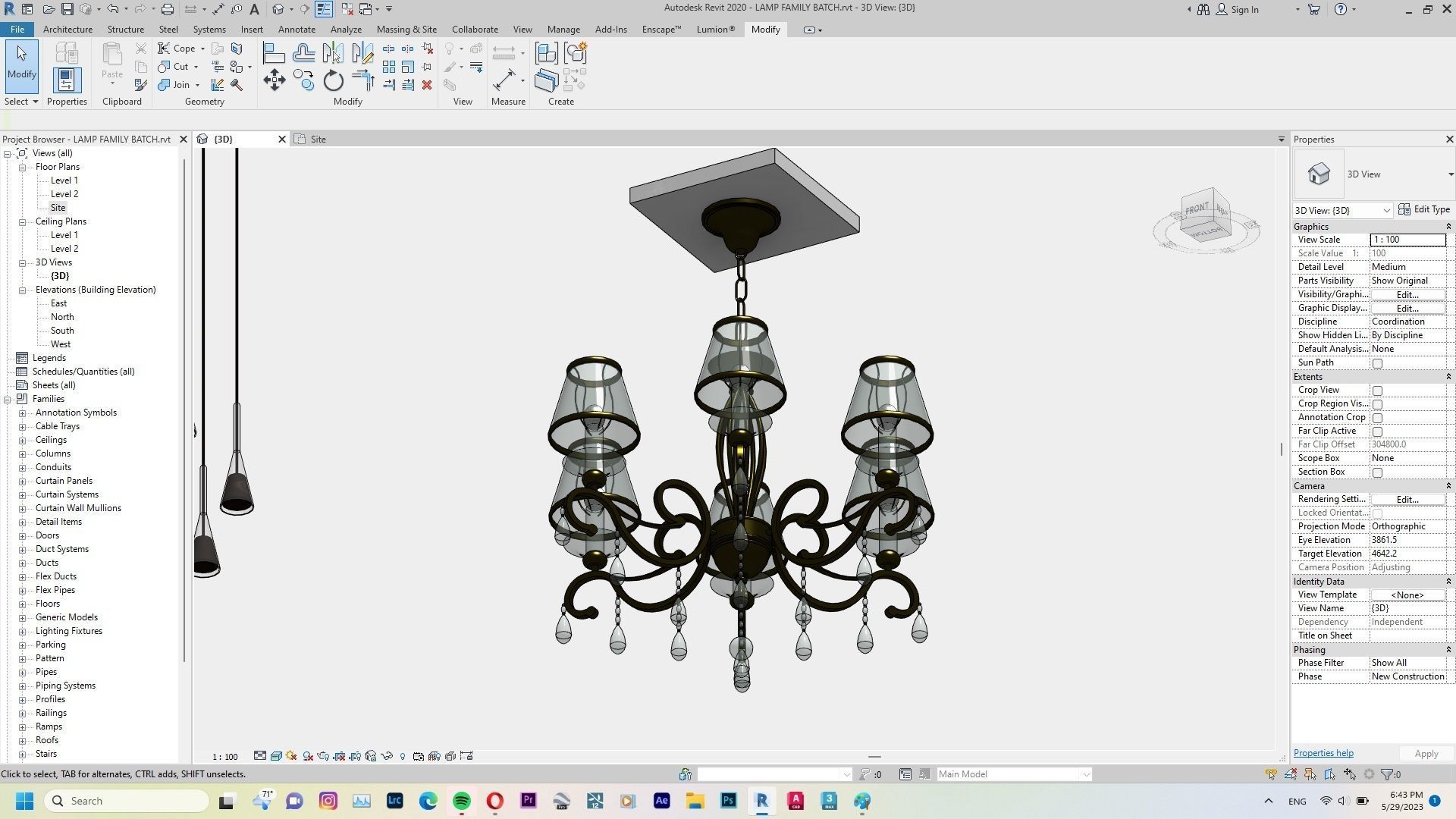Select the Mirror Draw Axis tool
This screenshot has height=819, width=1456.
click(362, 53)
